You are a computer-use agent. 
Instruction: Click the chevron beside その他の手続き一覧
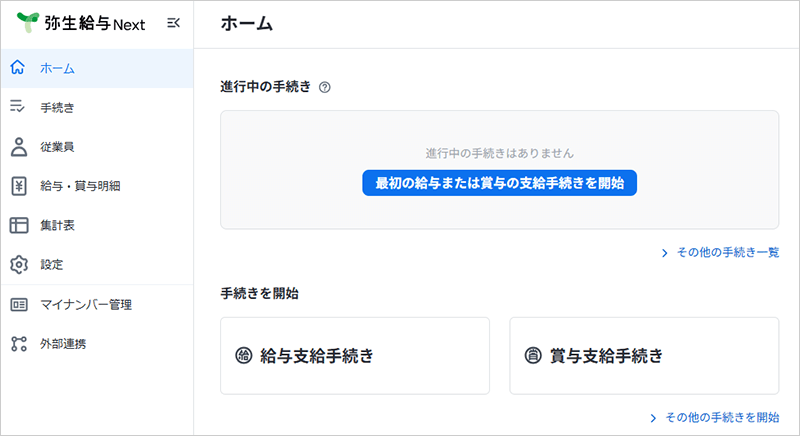pyautogui.click(x=665, y=253)
